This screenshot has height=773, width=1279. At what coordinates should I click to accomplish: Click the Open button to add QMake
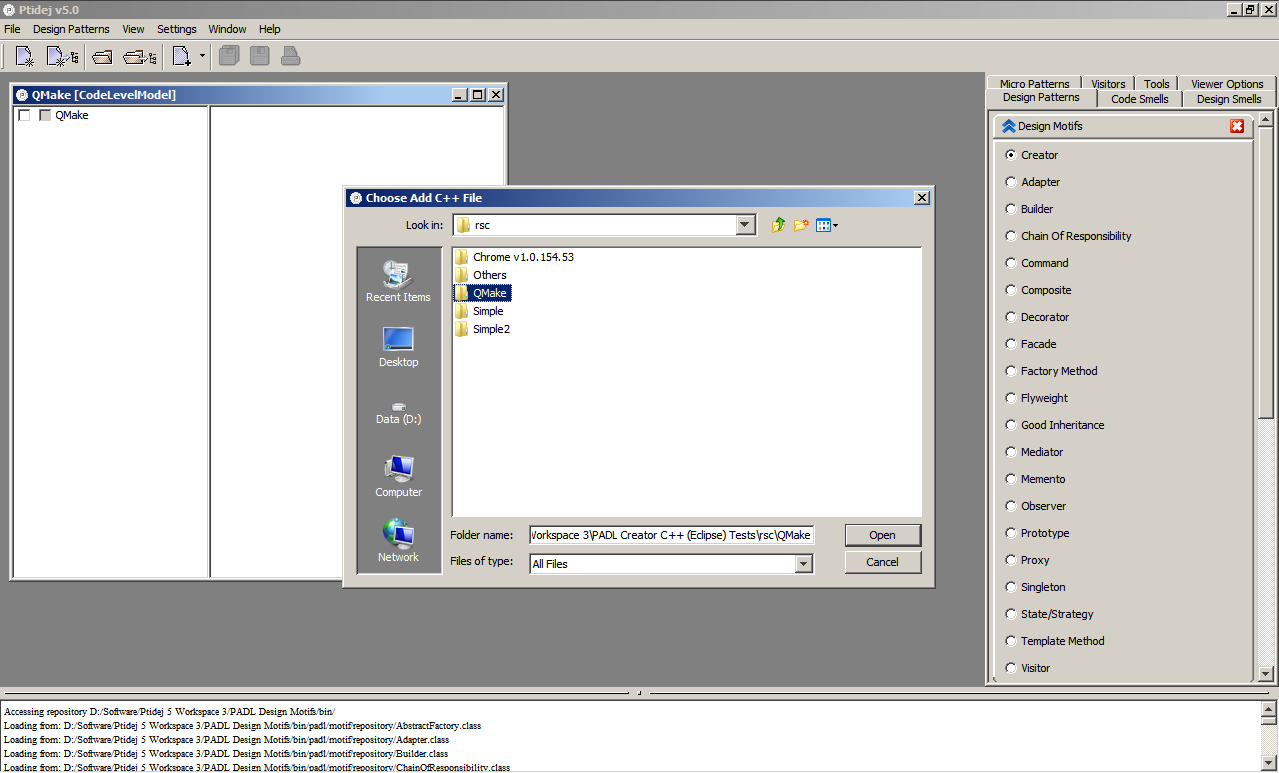(882, 534)
